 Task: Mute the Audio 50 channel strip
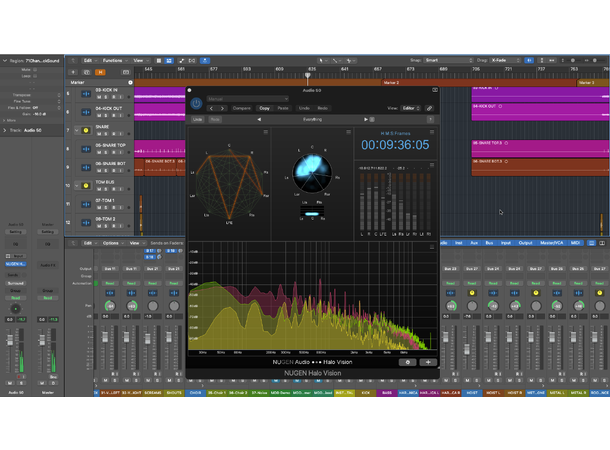(x=10, y=383)
